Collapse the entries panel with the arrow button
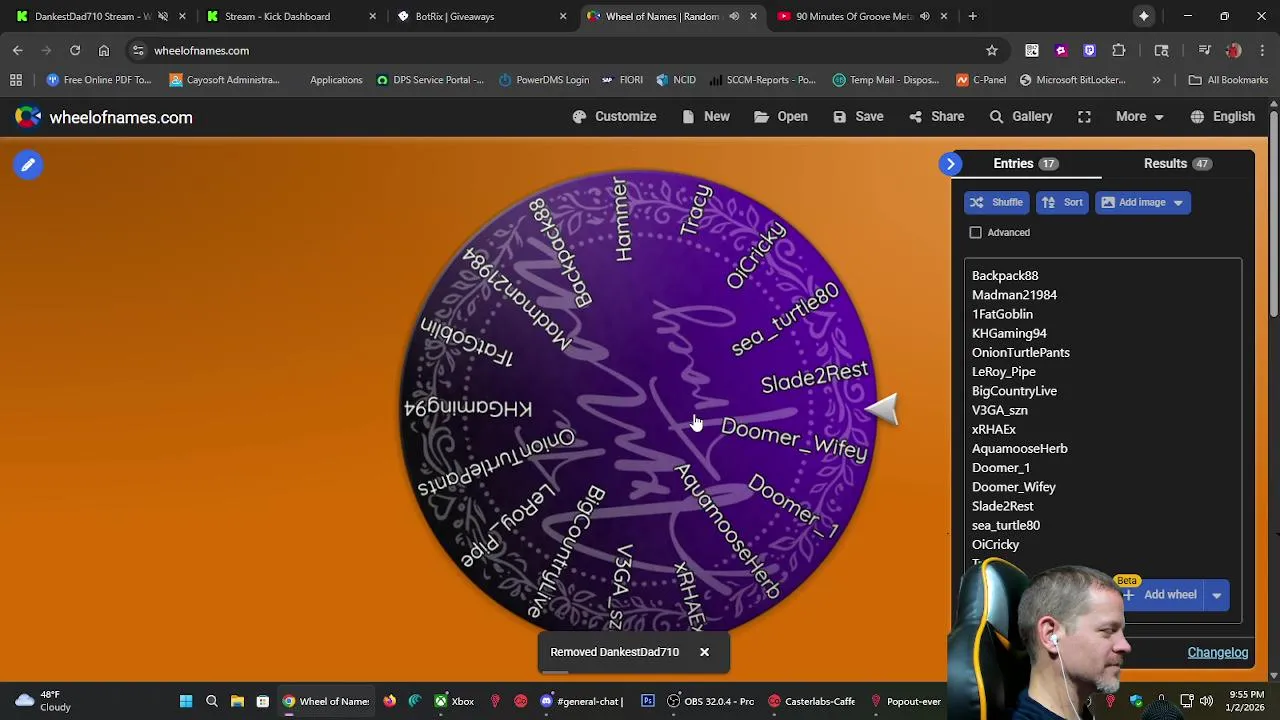 pyautogui.click(x=951, y=164)
